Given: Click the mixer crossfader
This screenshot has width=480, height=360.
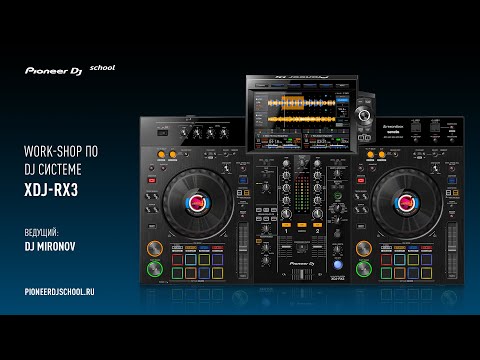Looking at the screenshot, I should (302, 274).
